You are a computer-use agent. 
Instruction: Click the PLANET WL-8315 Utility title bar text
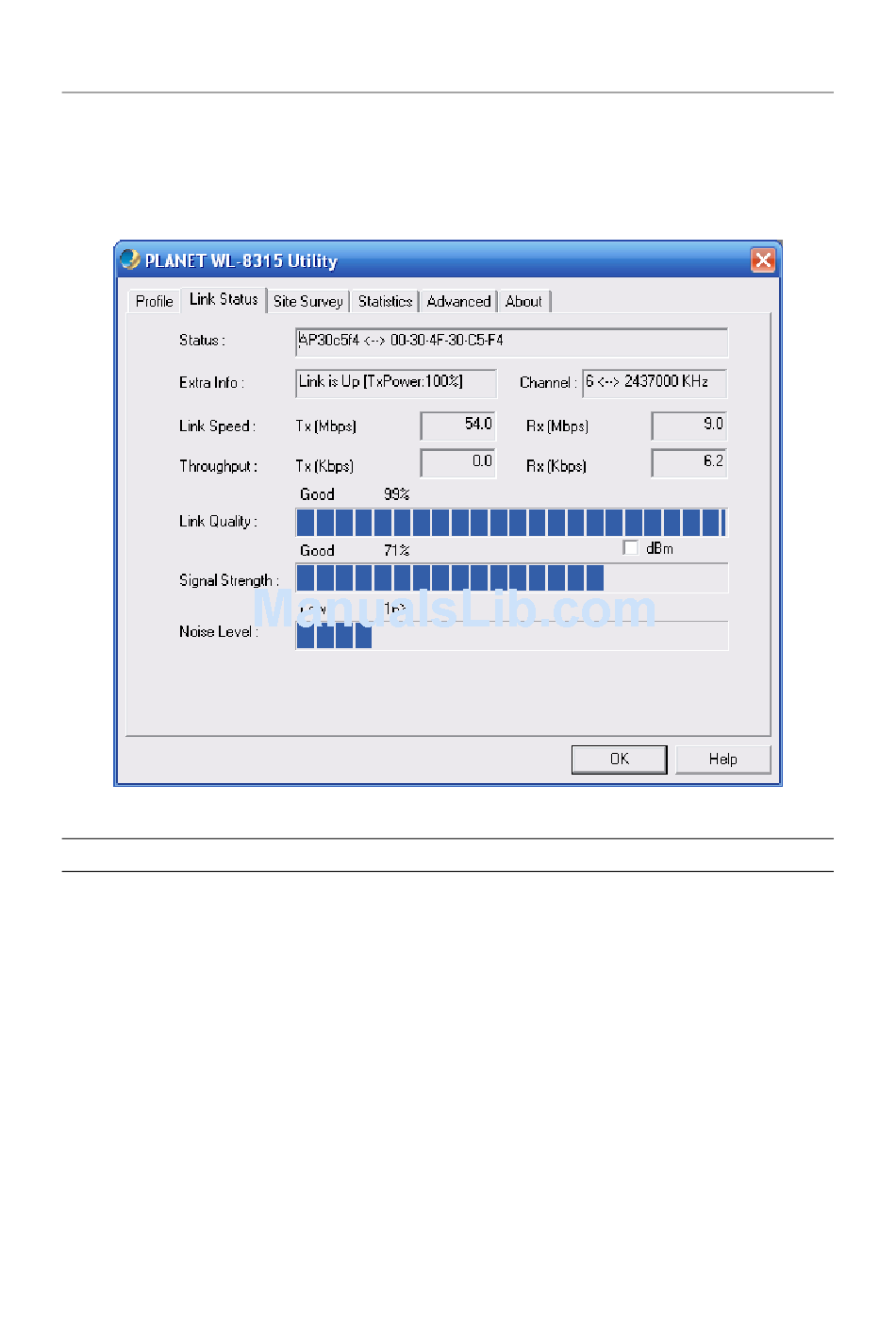click(241, 261)
